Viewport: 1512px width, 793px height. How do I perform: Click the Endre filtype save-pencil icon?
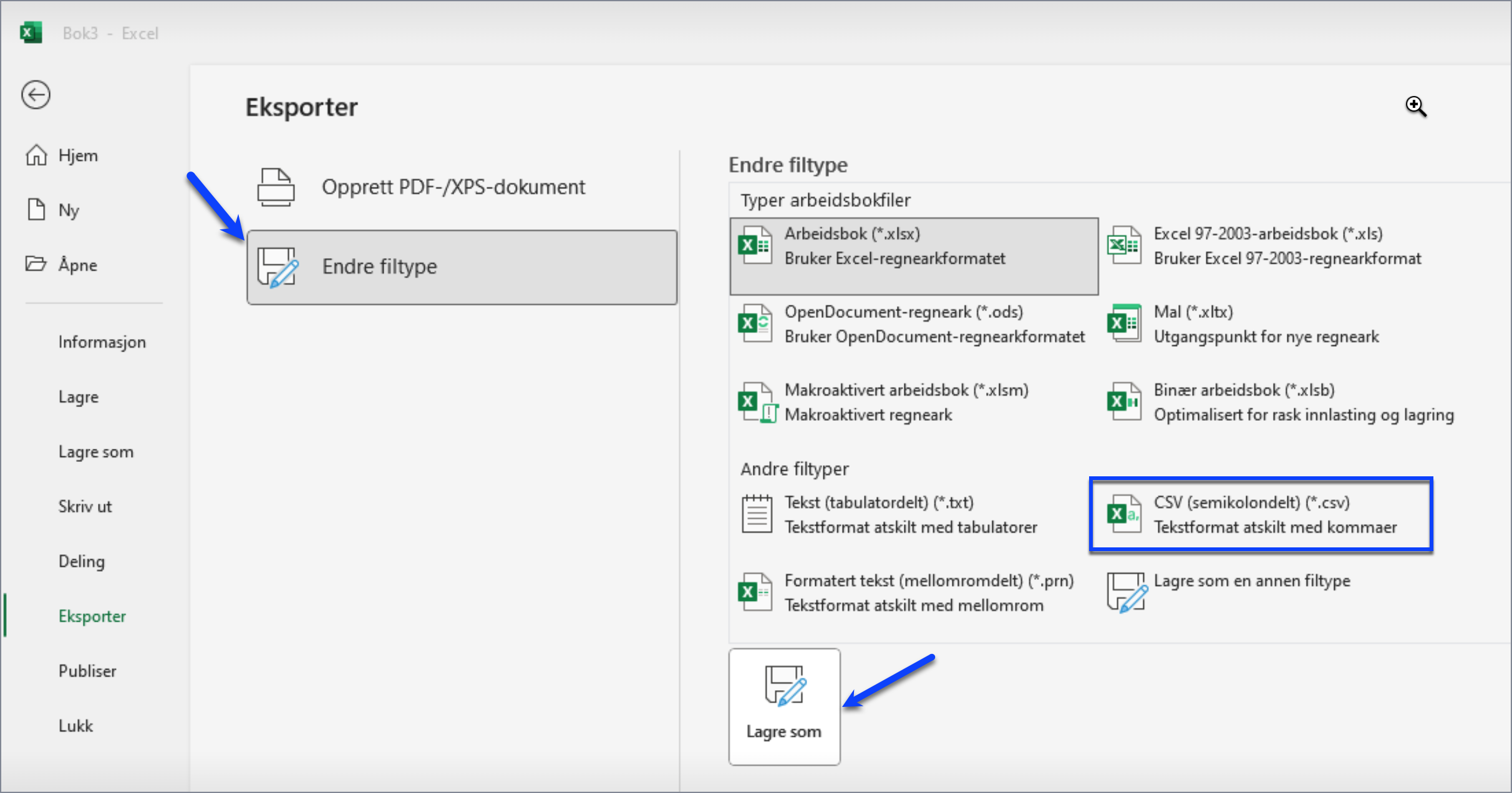click(x=278, y=267)
